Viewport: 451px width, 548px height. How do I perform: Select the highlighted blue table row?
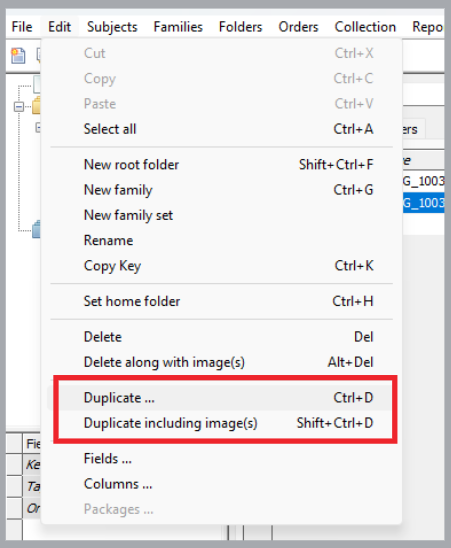pyautogui.click(x=423, y=203)
